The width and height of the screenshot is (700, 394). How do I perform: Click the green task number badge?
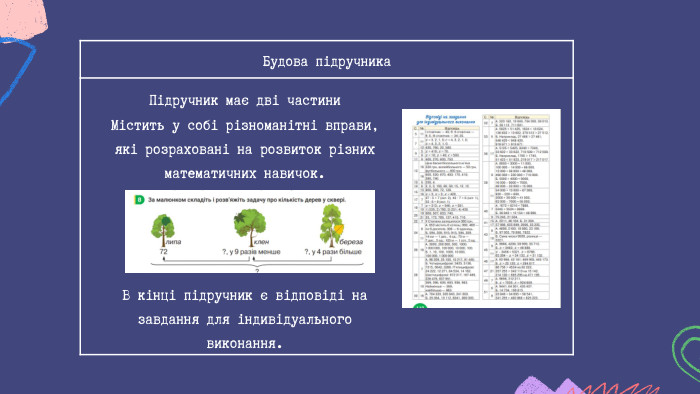pos(139,200)
